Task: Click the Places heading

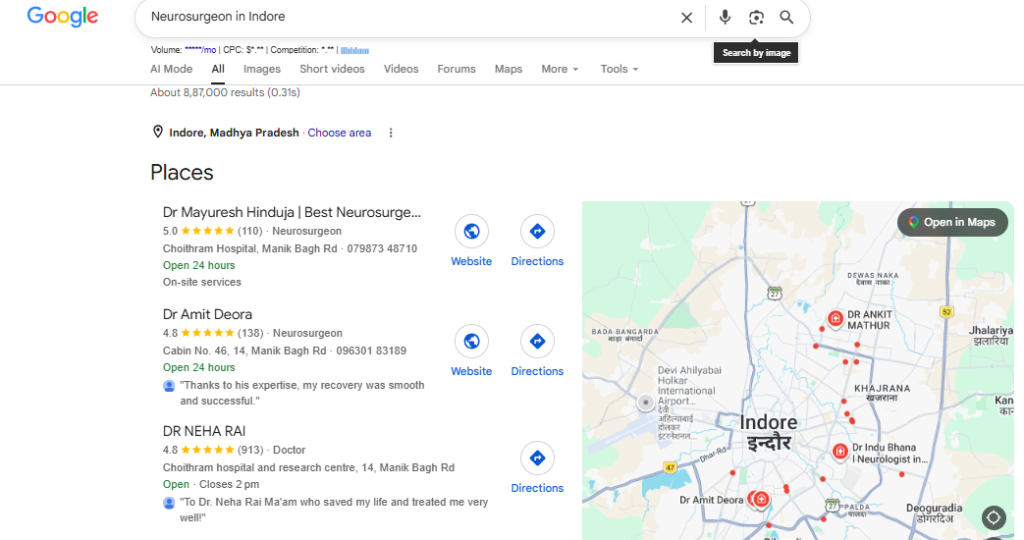Action: click(x=182, y=172)
